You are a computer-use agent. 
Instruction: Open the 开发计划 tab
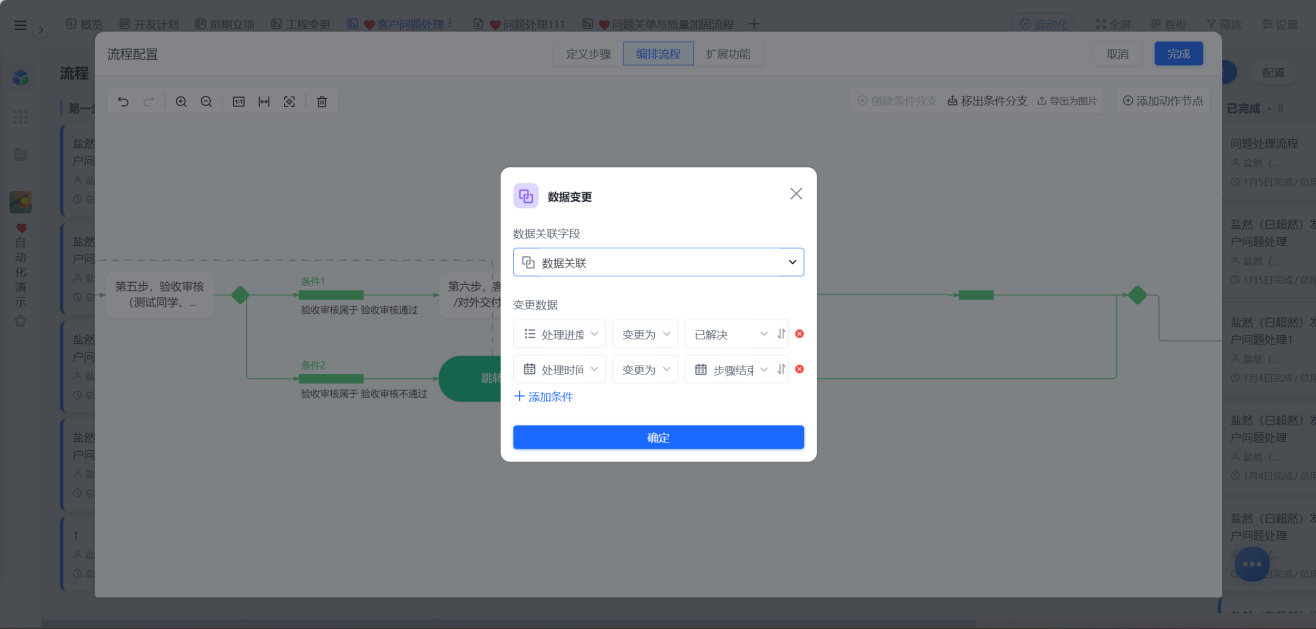coord(150,24)
